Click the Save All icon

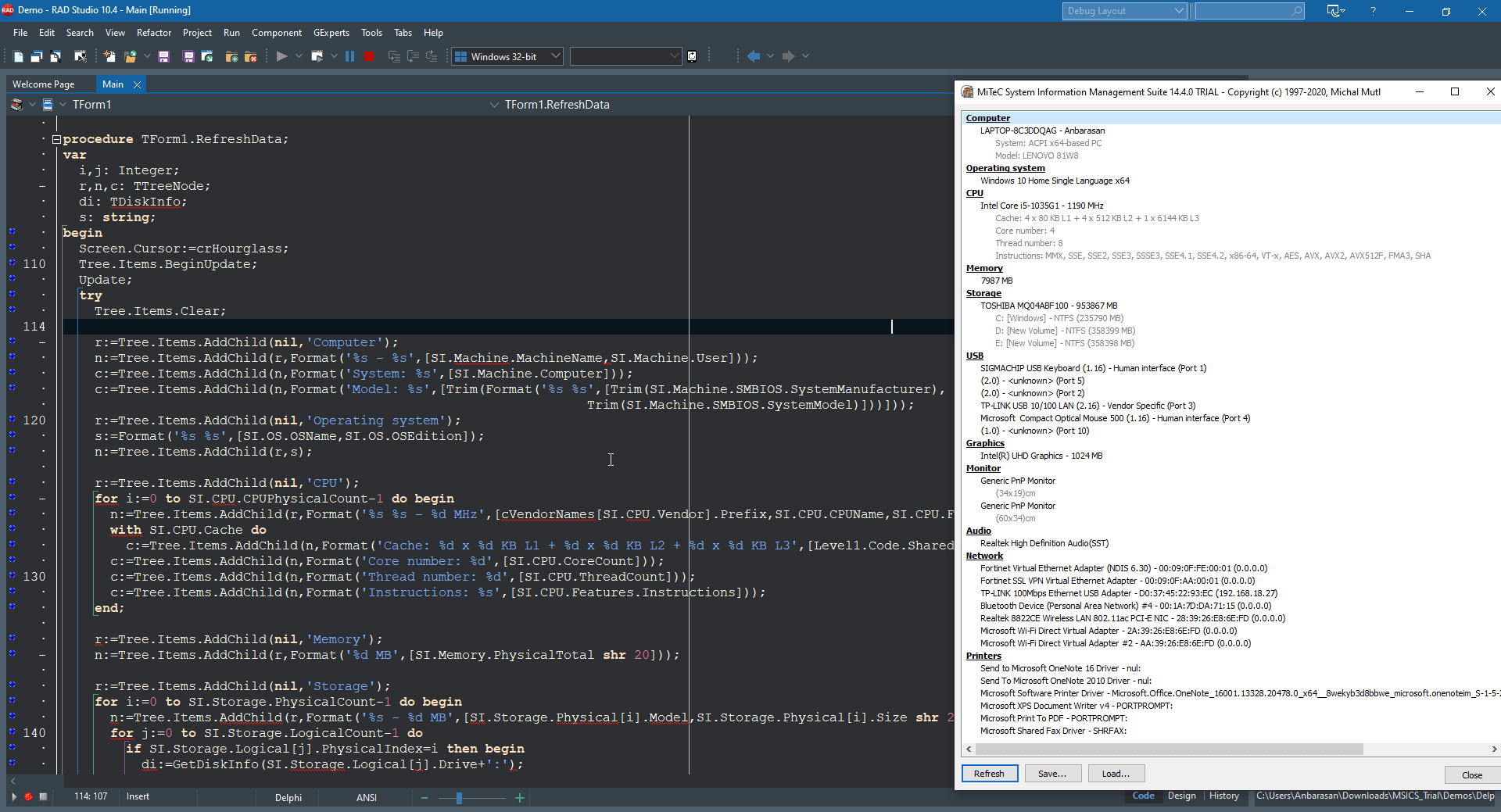188,56
